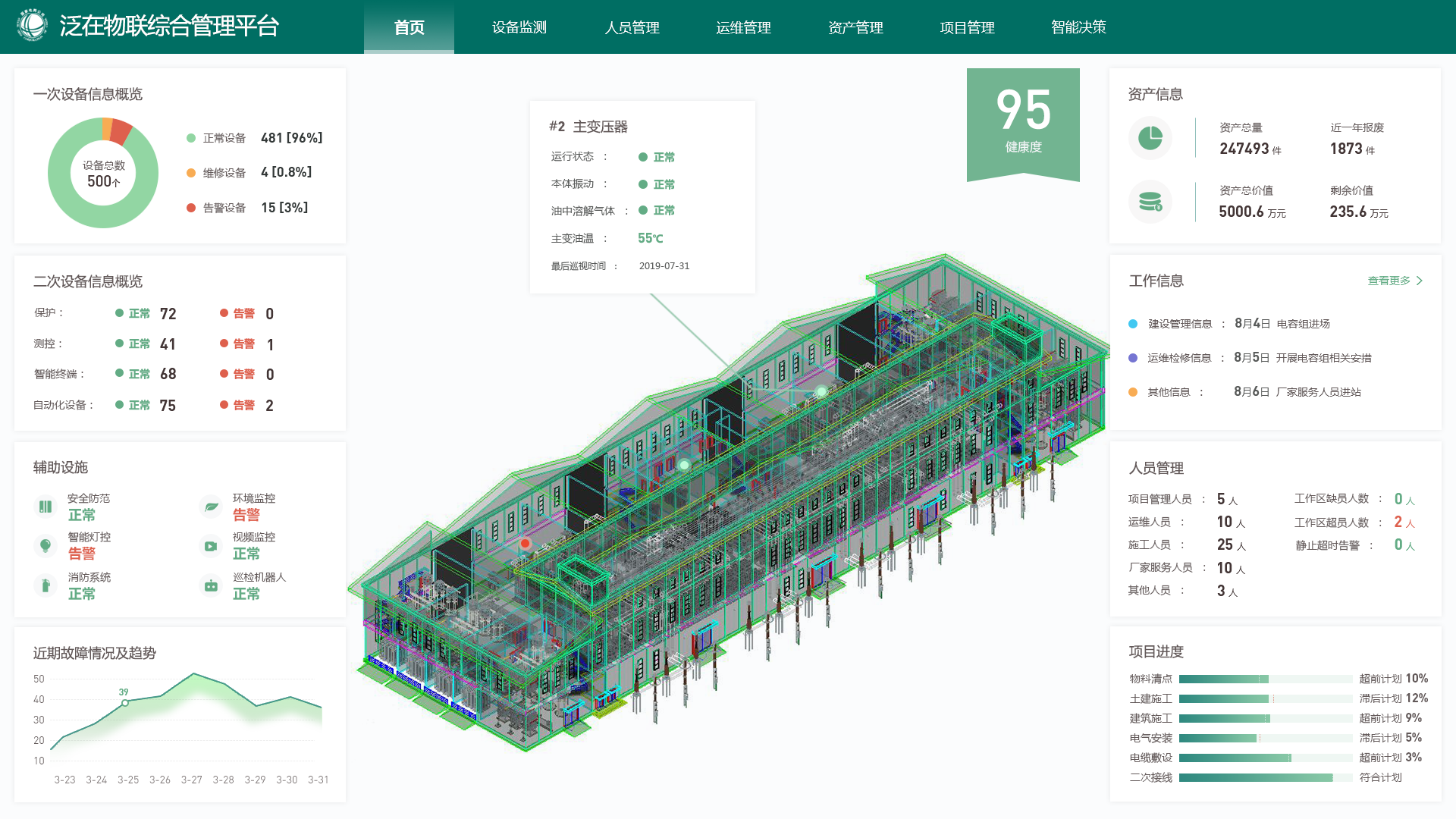
Task: Click the 厂家服务人员 10 人 entry
Action: pos(1187,567)
